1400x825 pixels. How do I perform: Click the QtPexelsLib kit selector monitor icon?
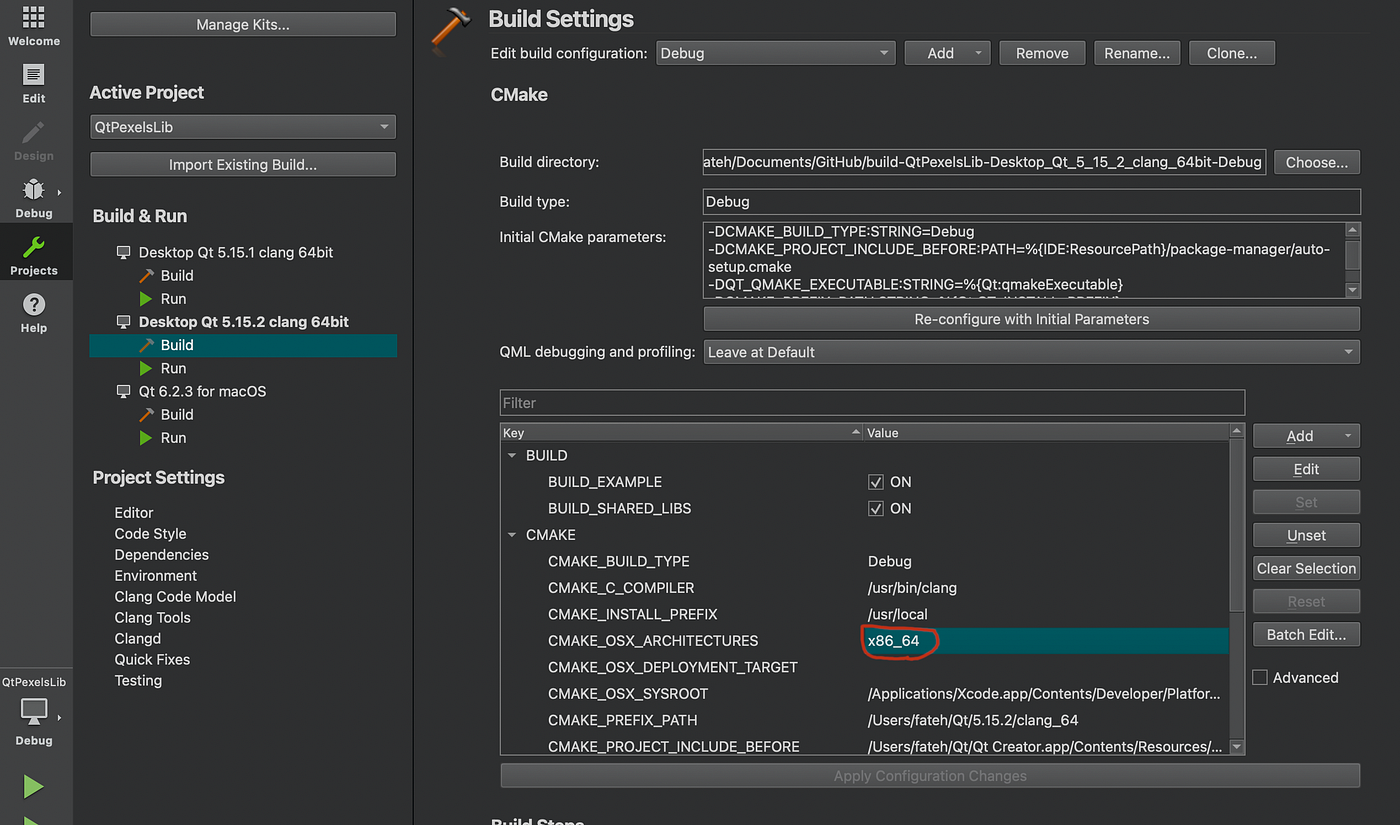33,712
